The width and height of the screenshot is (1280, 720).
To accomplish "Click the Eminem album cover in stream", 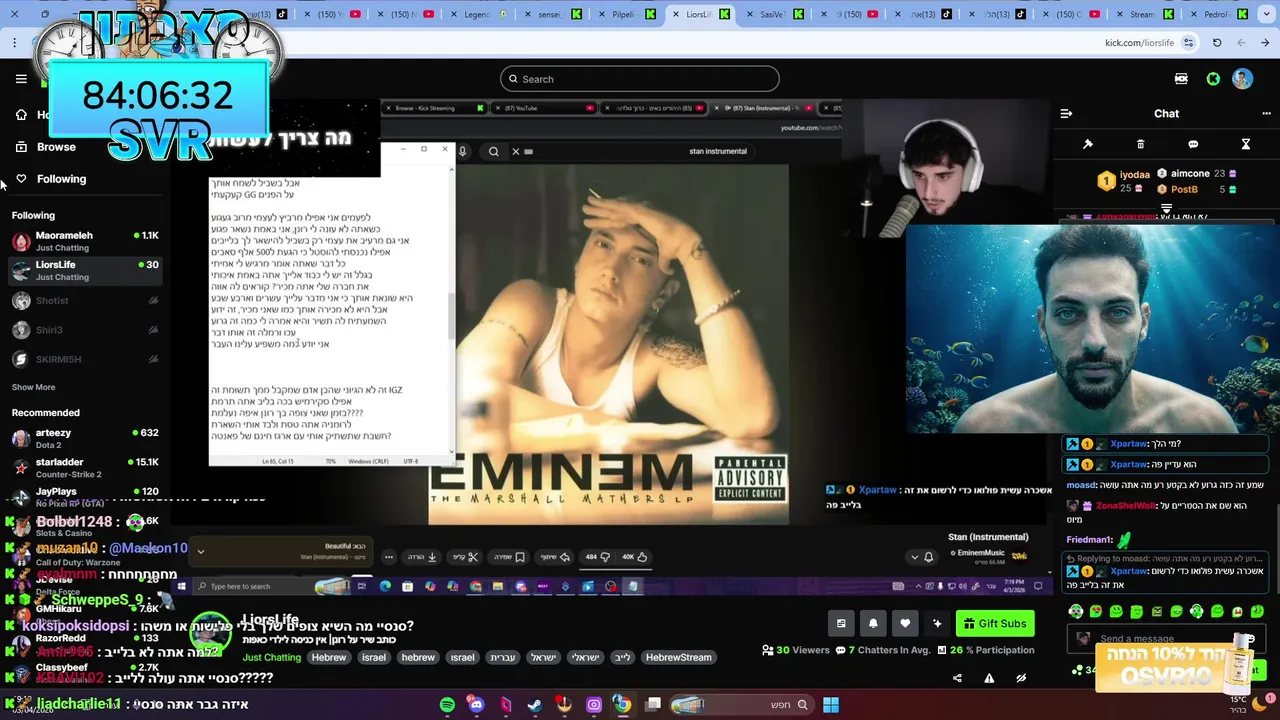I will [x=609, y=344].
